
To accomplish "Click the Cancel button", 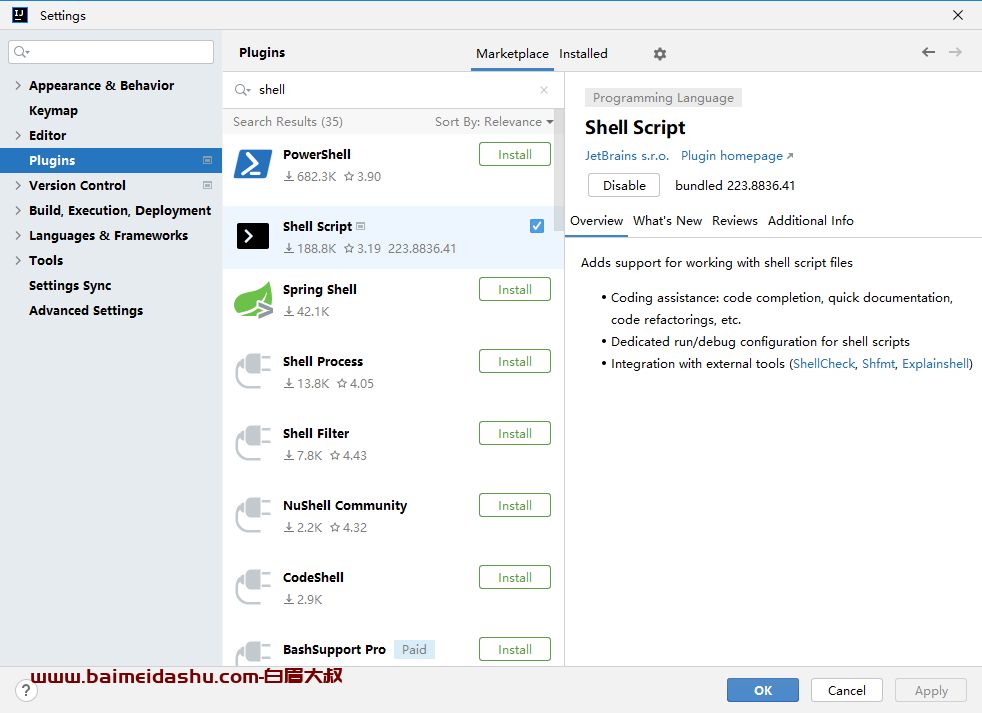I will pos(847,690).
